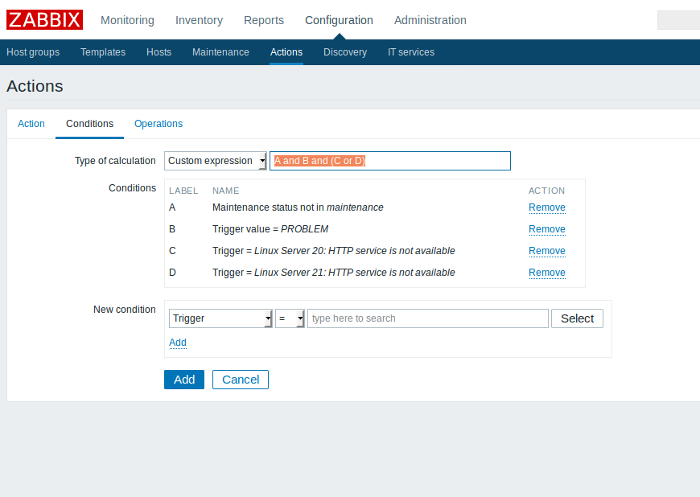Click the custom expression formula field
700x497 pixels.
pos(390,161)
